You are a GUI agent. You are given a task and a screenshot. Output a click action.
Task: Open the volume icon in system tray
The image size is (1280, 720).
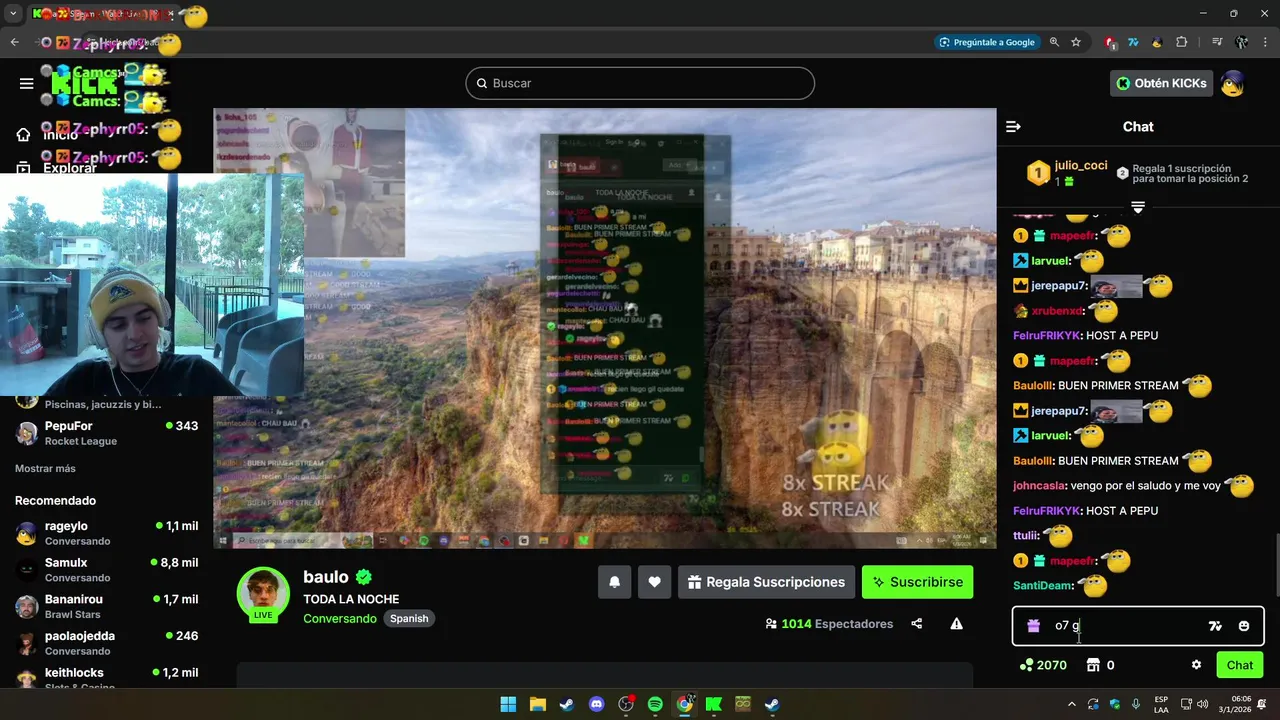(1203, 704)
